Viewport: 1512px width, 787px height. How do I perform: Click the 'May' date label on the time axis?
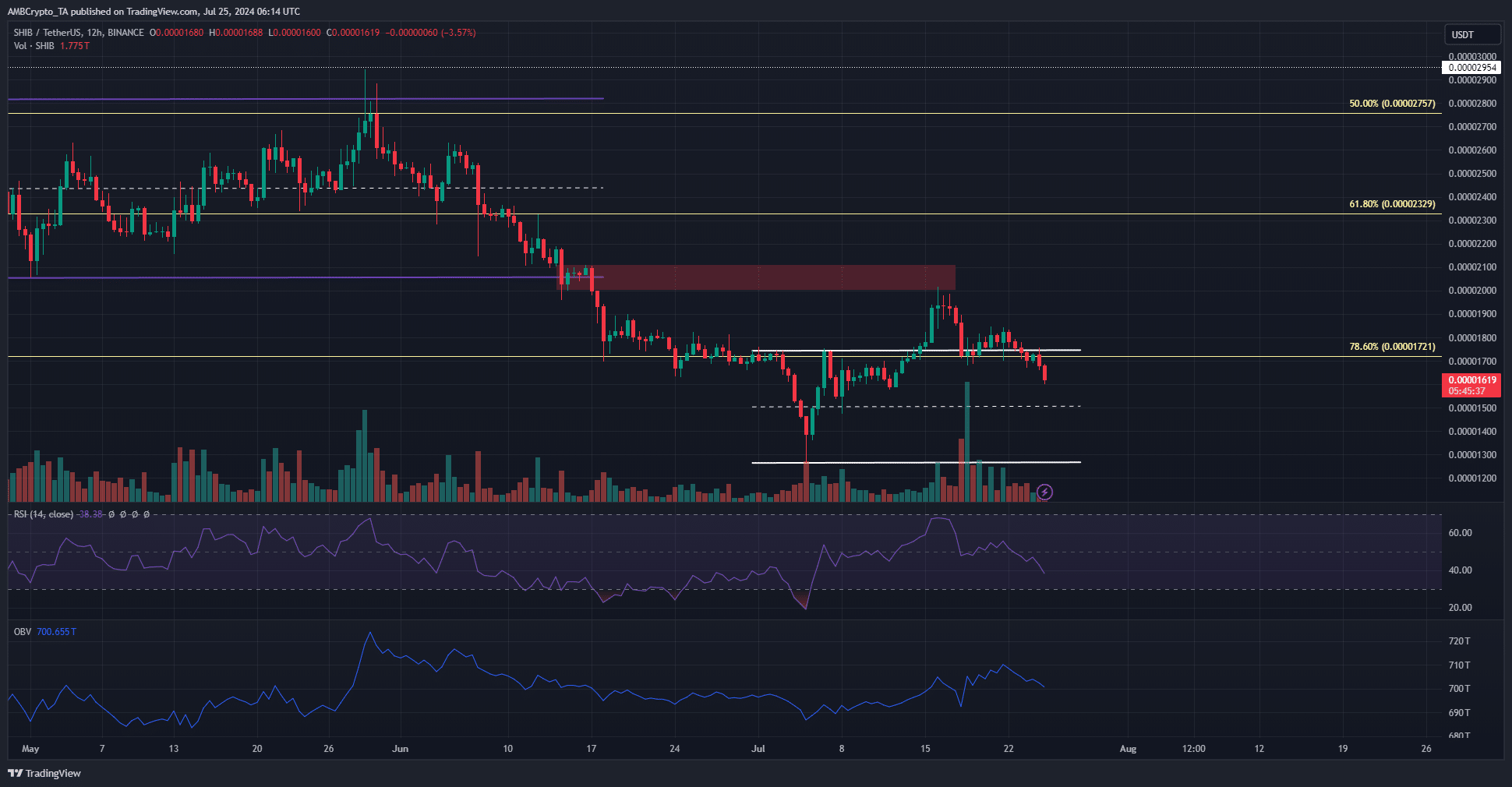[30, 749]
